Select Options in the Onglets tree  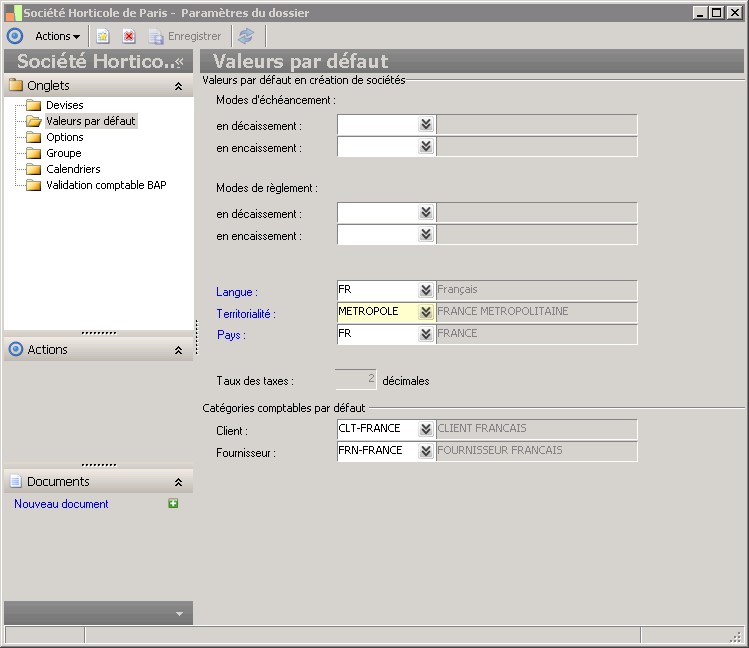click(64, 137)
